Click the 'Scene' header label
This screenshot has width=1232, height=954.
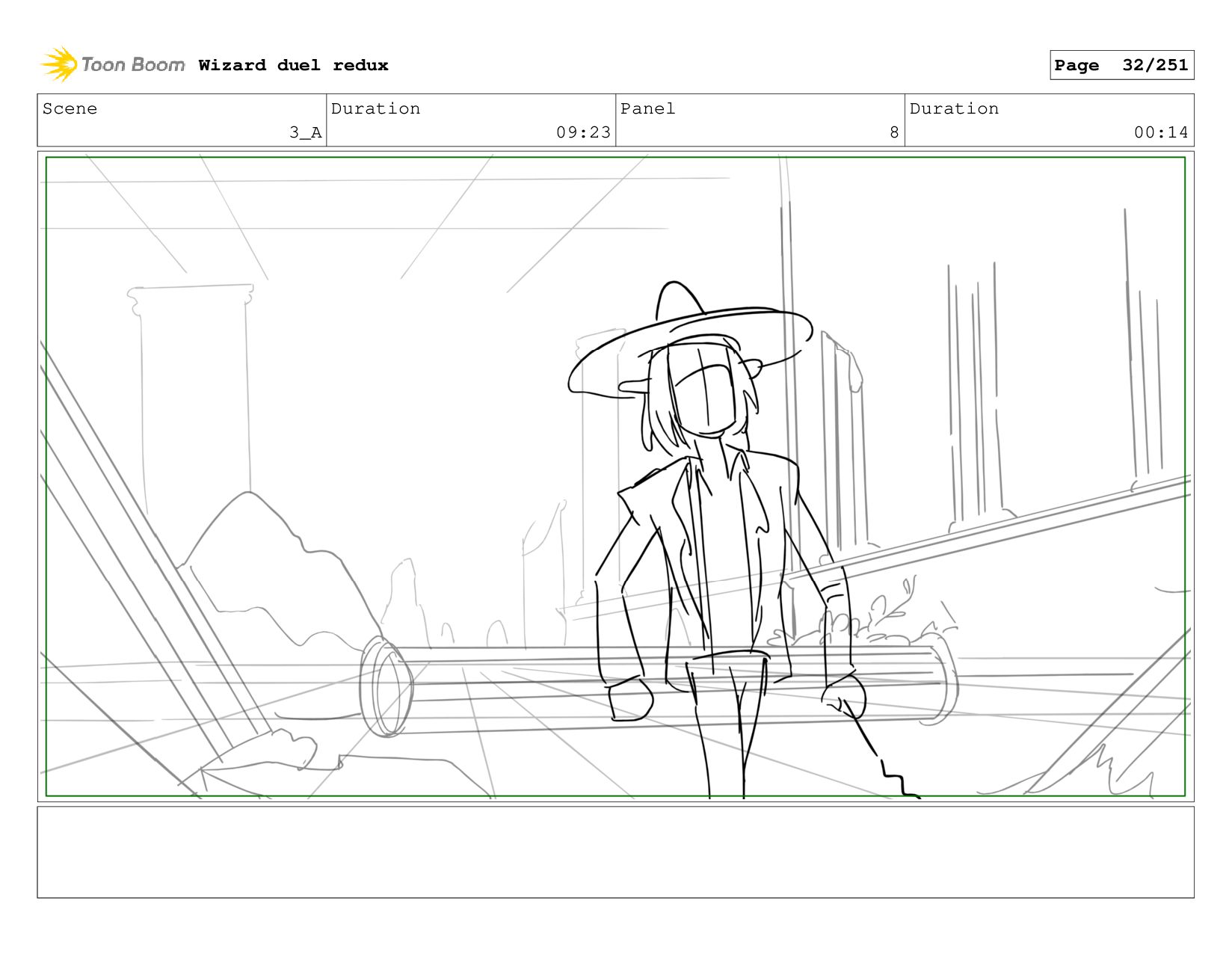[70, 108]
